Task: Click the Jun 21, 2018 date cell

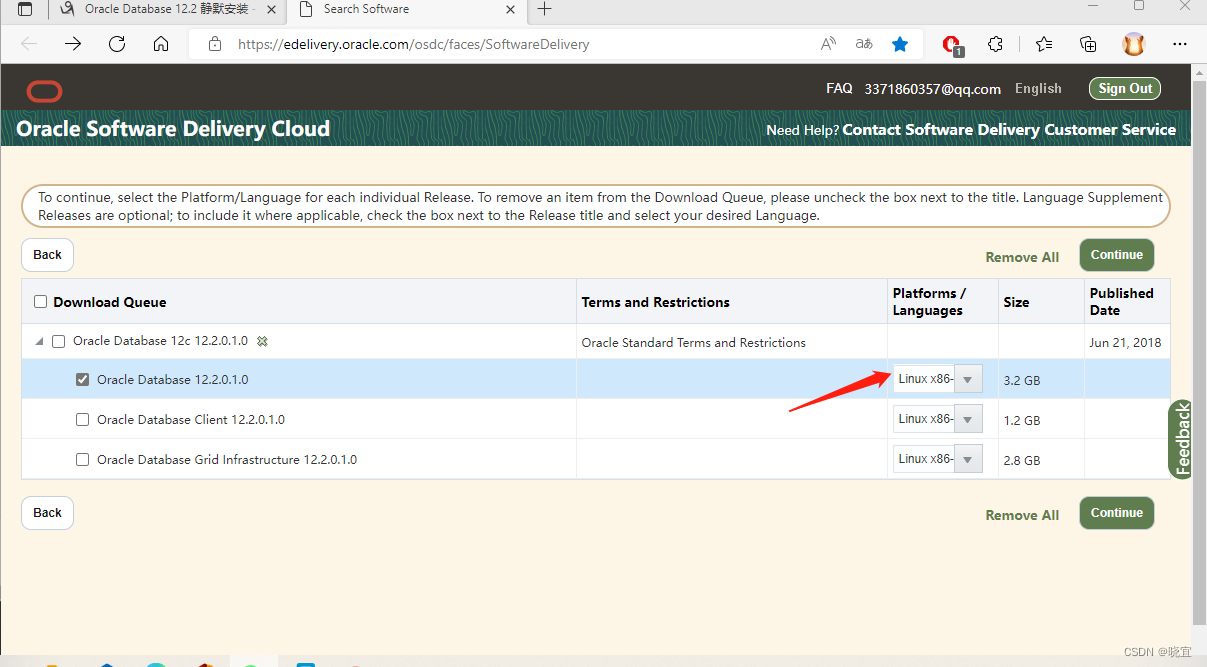Action: [1125, 342]
